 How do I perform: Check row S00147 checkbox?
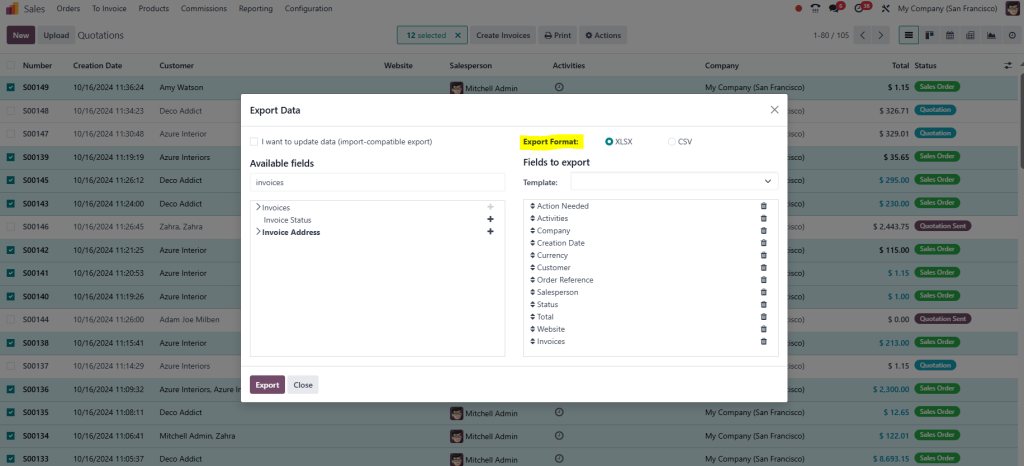[x=10, y=134]
